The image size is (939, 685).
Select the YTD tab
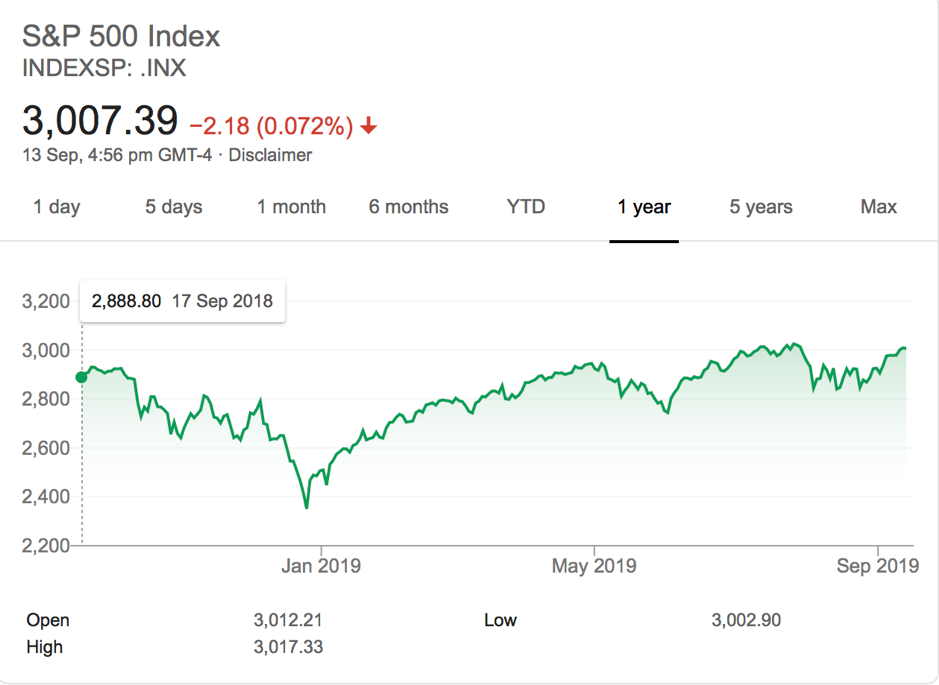click(526, 207)
